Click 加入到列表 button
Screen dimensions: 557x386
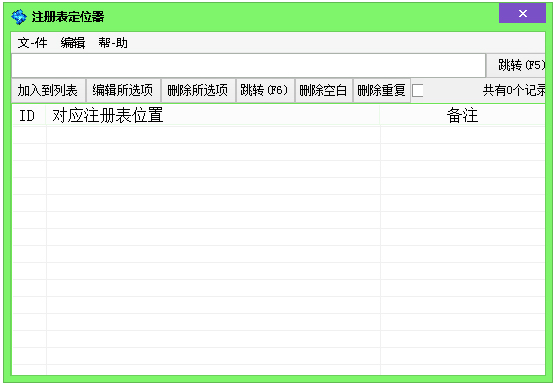click(x=48, y=91)
